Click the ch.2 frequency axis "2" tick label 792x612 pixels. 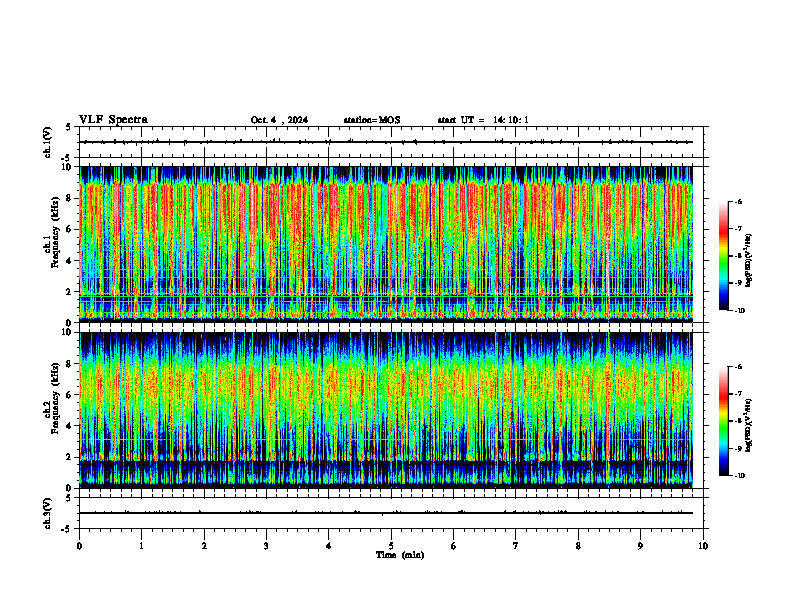click(70, 457)
